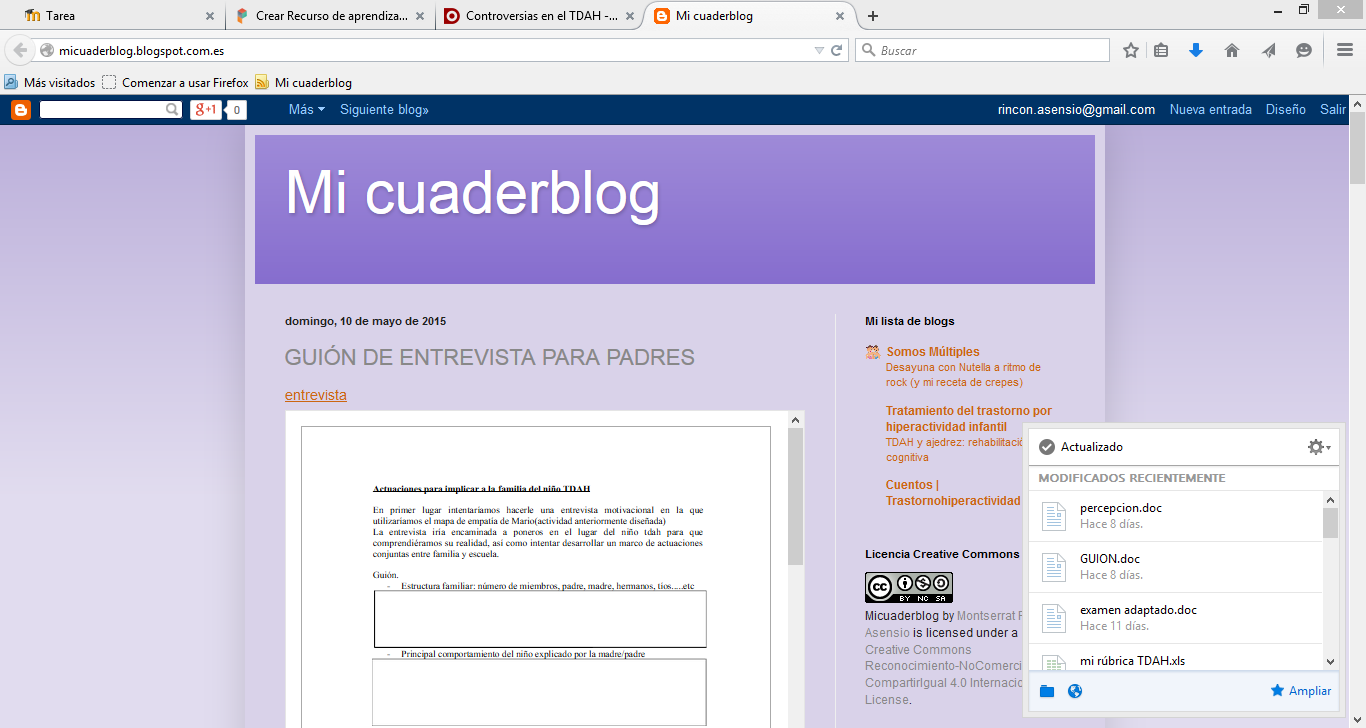Screen dimensions: 1366x728
Task: Go to homepage using the home icon
Action: (1232, 49)
